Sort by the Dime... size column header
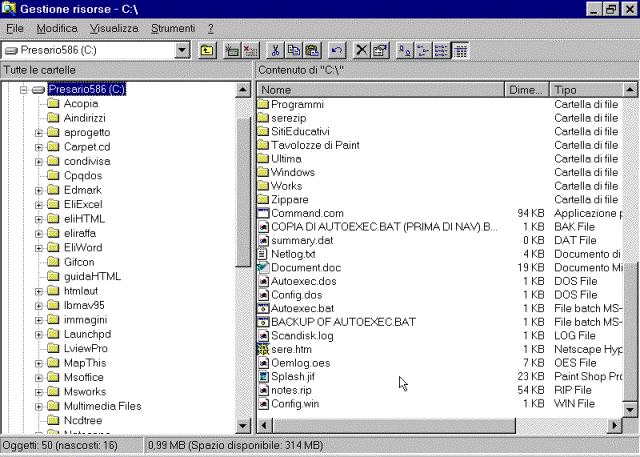The image size is (640, 457). [x=527, y=89]
